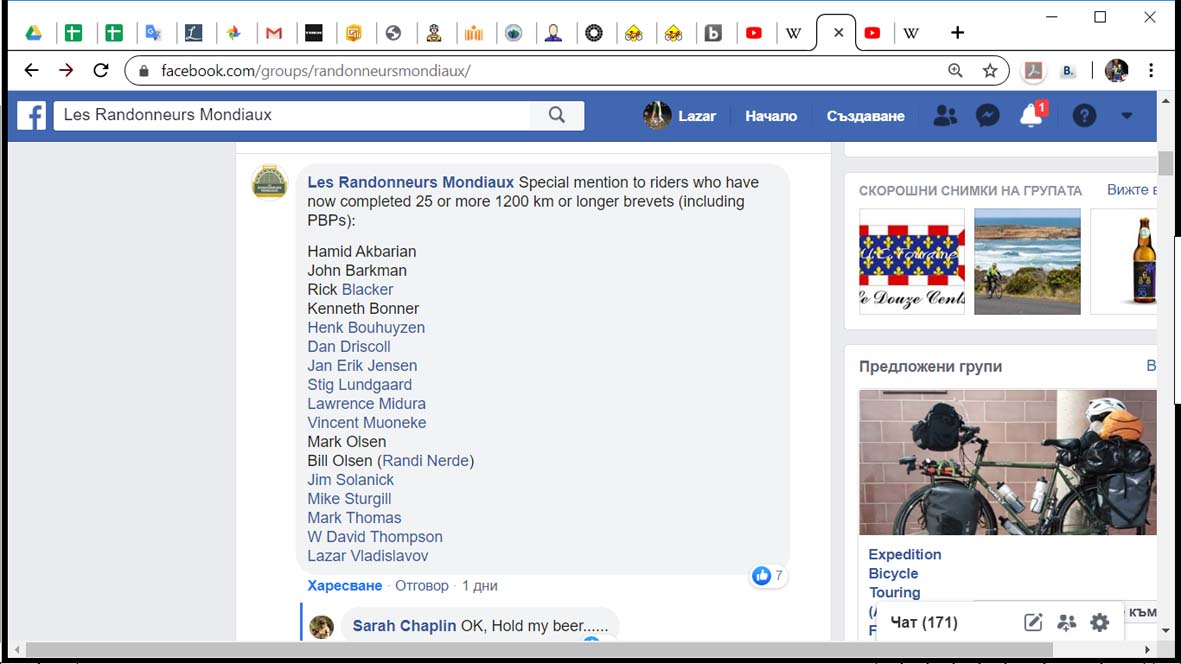
Task: Open Henk Bouhuyzen's profile
Action: (366, 327)
